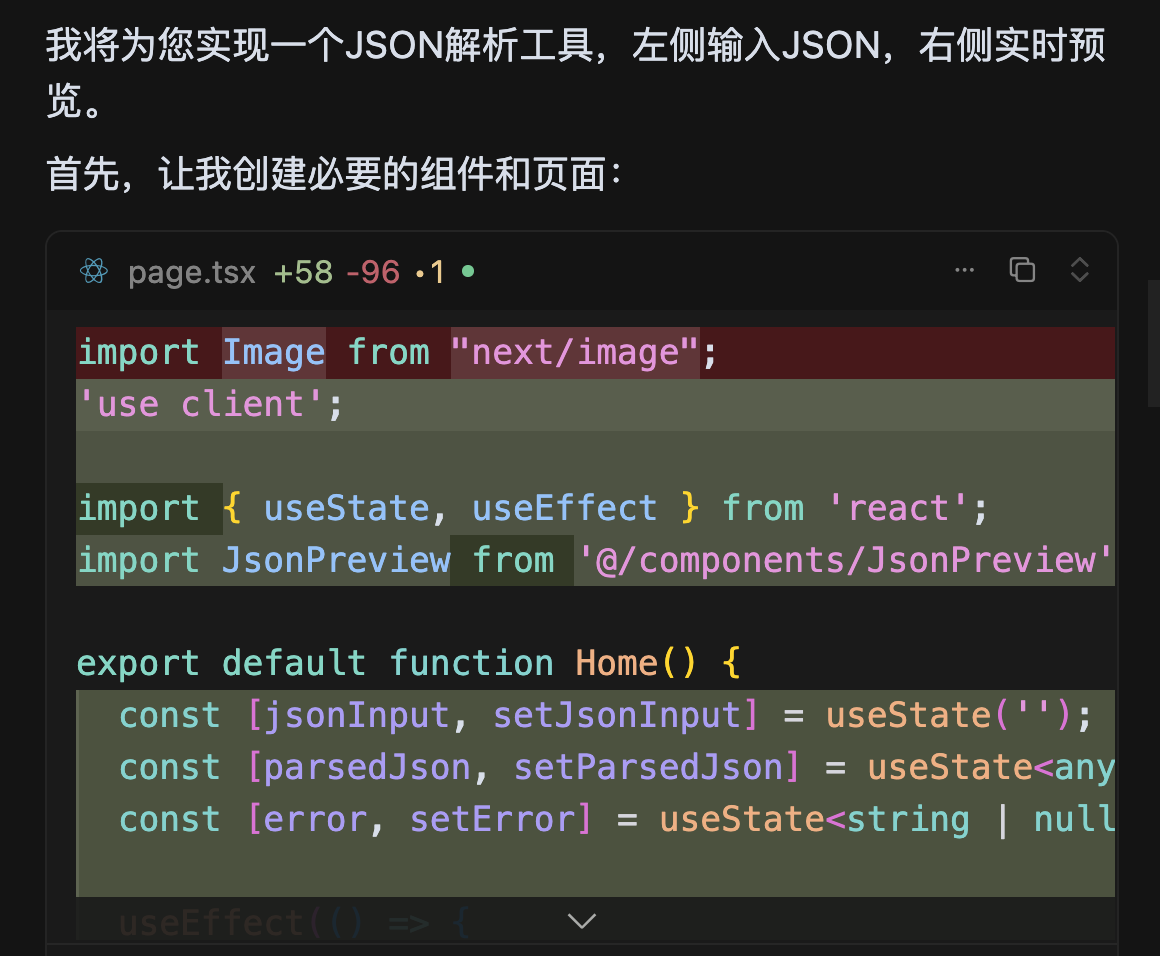The width and height of the screenshot is (1160, 956).
Task: Click the parsedJson state declaration line
Action: coord(615,768)
